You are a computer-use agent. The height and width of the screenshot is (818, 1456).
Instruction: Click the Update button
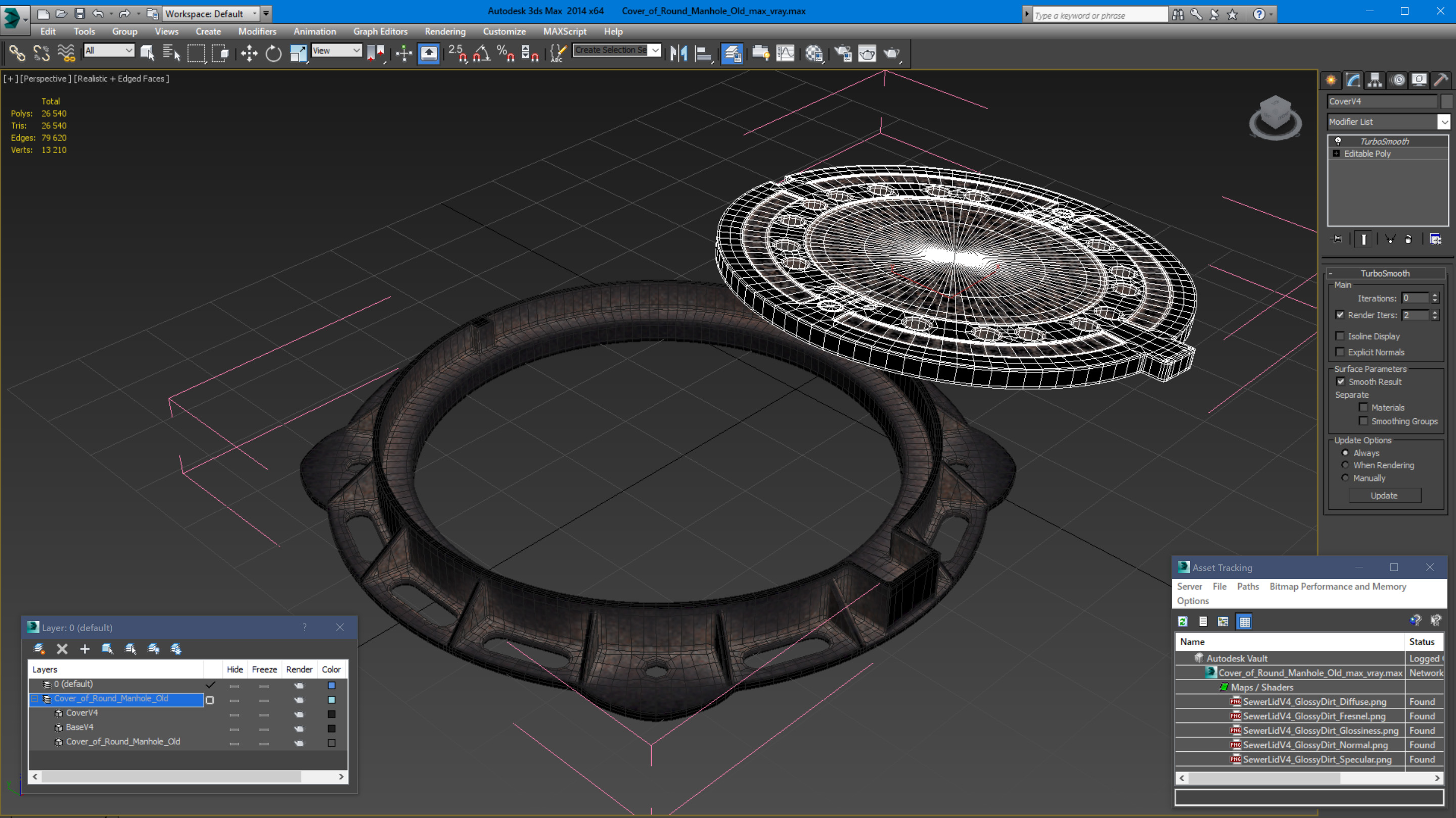pyautogui.click(x=1384, y=496)
